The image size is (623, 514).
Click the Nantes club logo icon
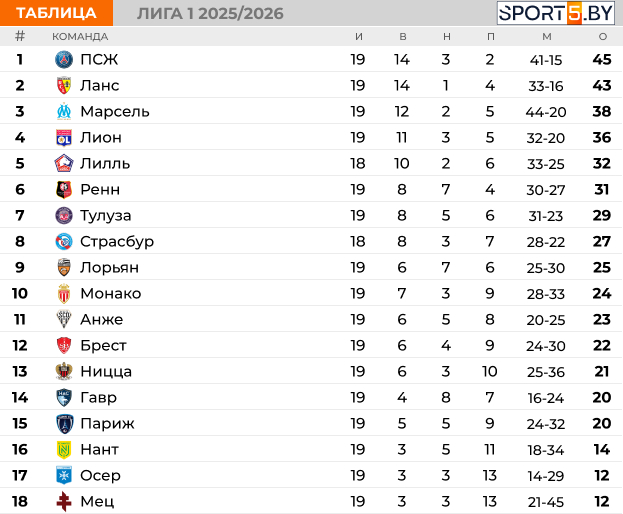[x=64, y=449]
